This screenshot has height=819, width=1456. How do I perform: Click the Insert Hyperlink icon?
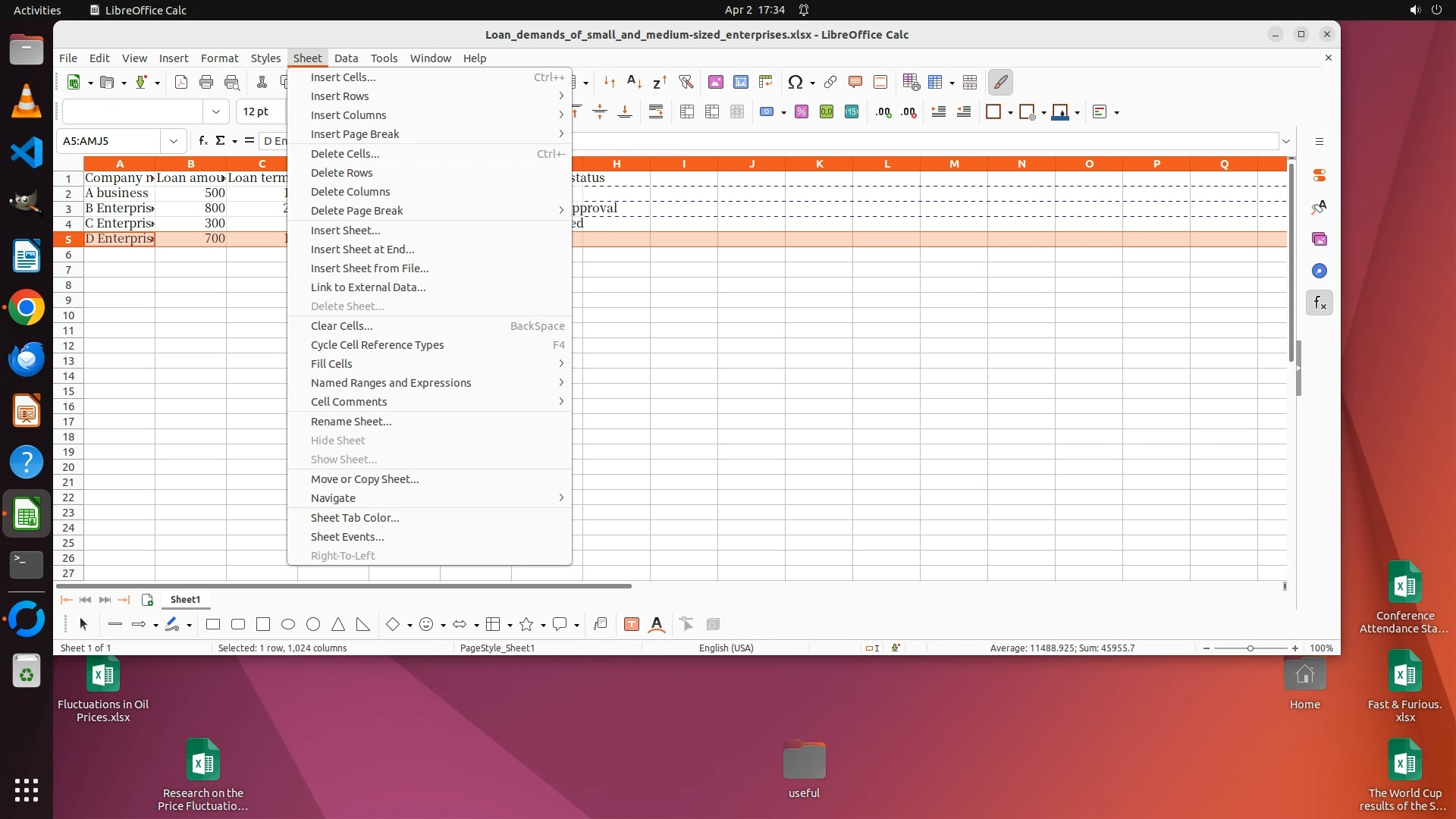click(x=830, y=82)
